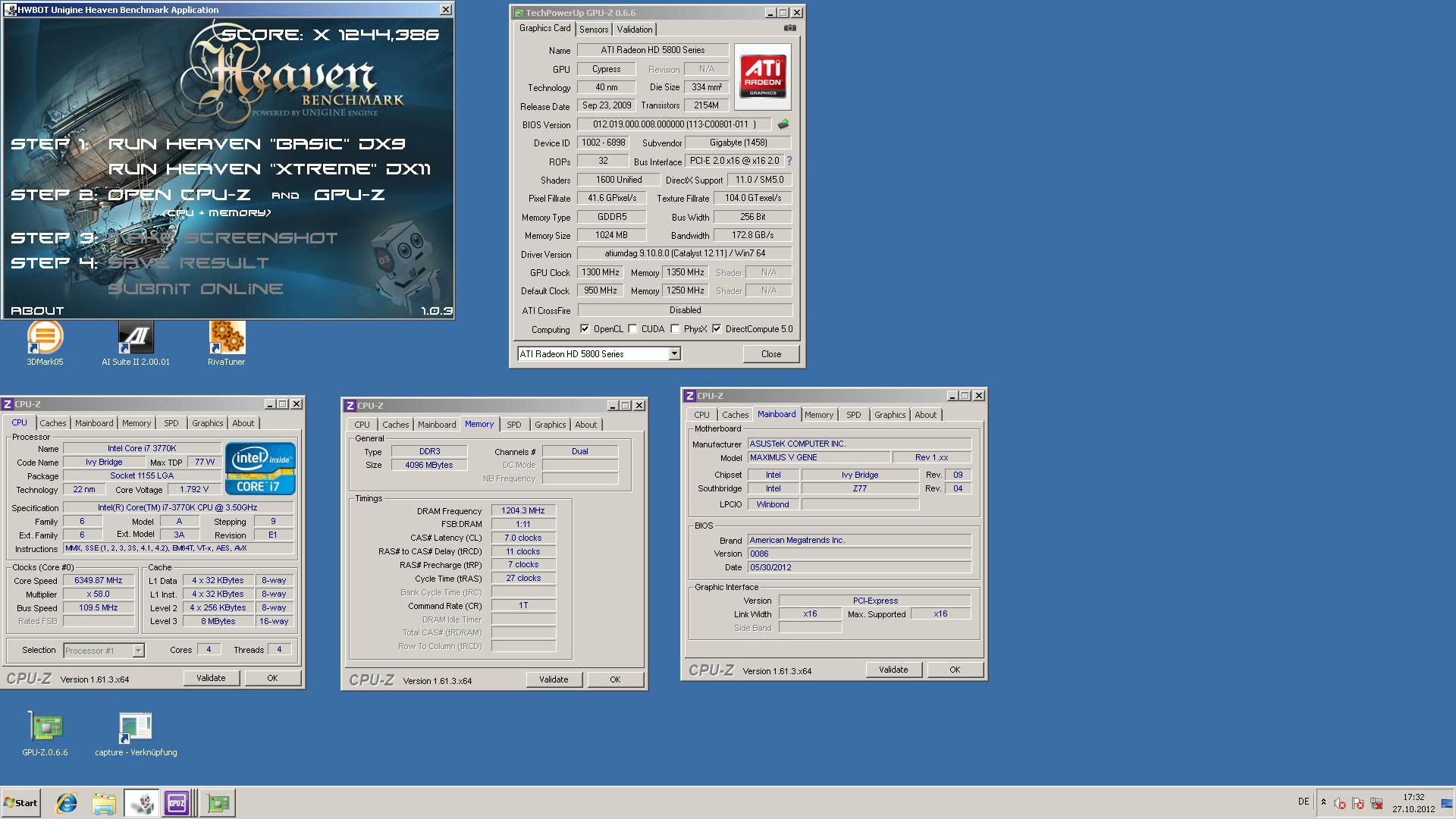Click the BIOS Version field in GPU-Z

click(675, 124)
